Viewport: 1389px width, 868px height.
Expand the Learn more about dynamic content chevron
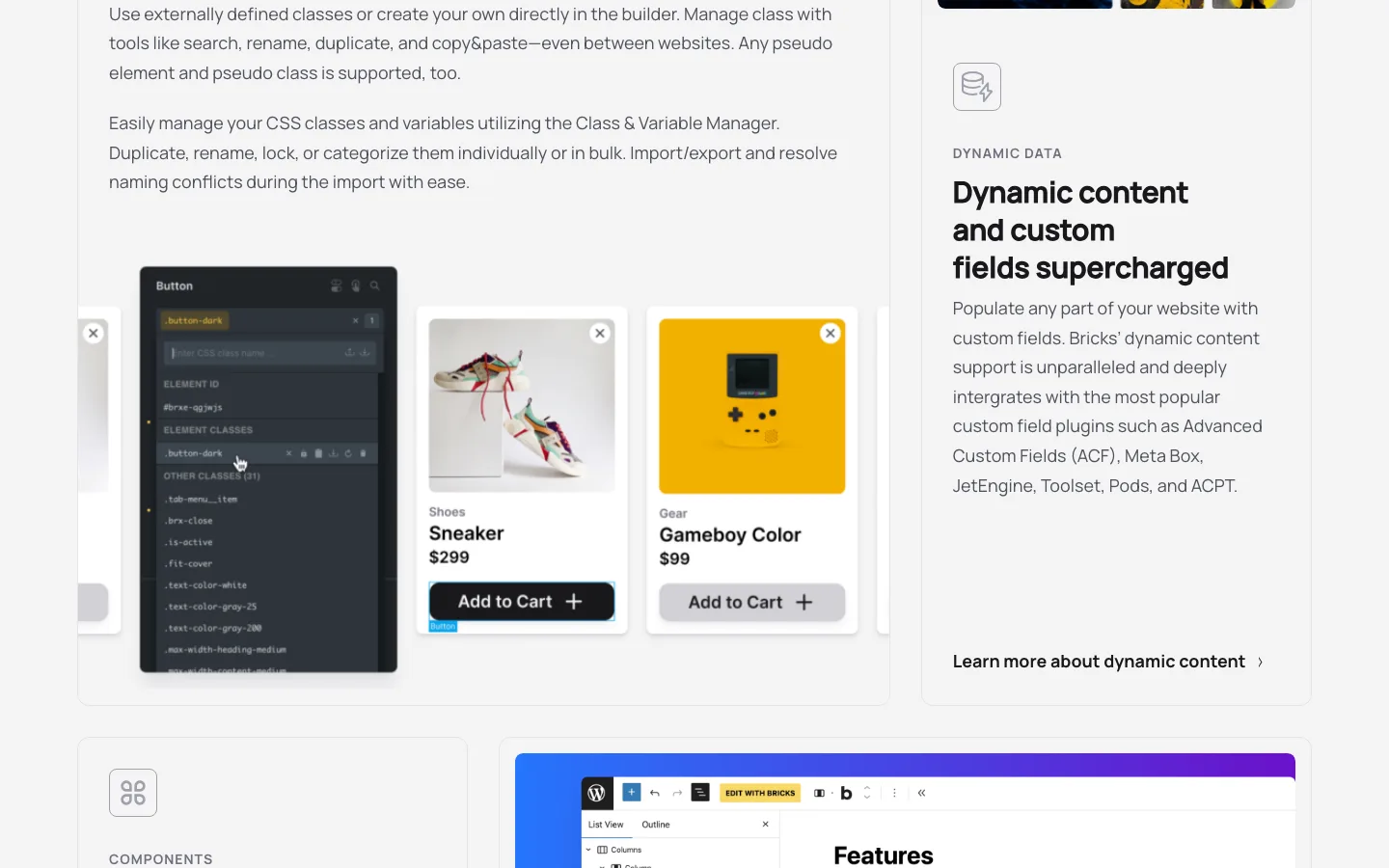coord(1260,662)
